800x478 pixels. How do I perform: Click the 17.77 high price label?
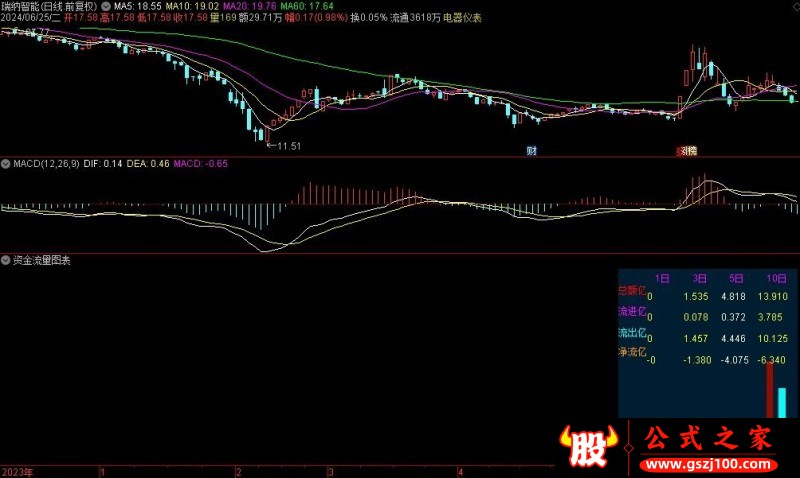[37, 32]
